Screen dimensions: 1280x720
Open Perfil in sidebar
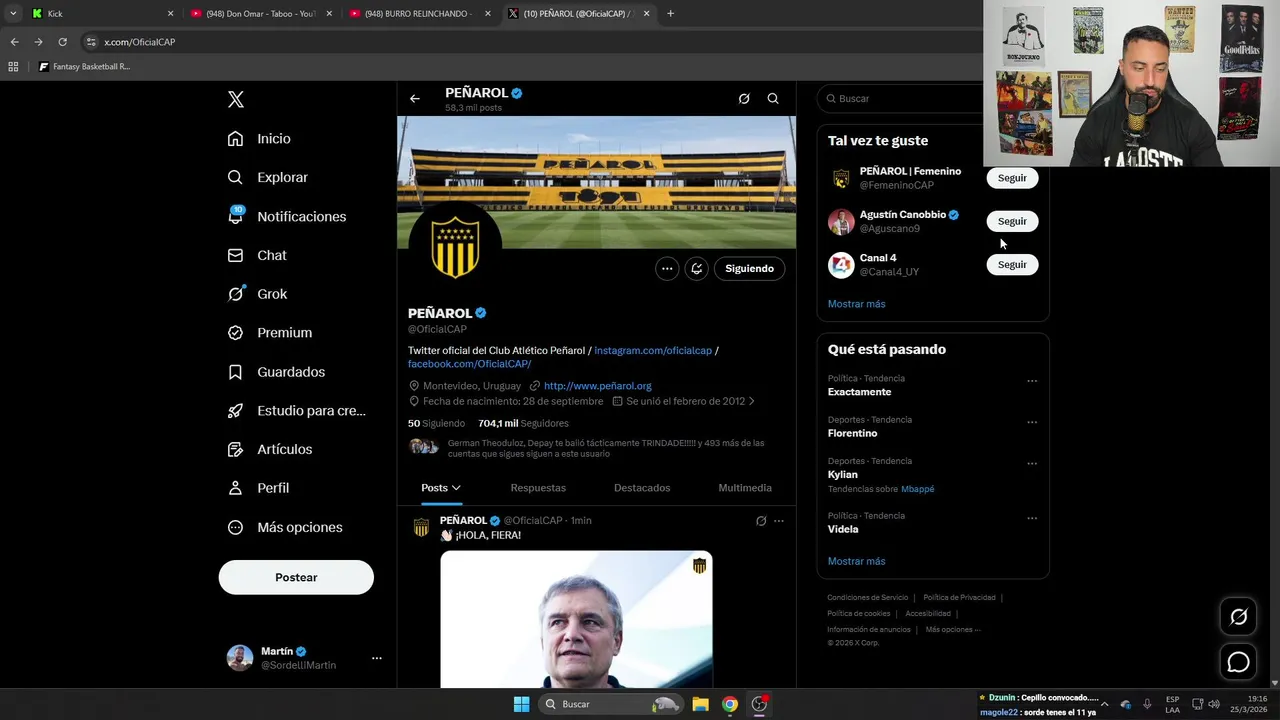(258, 488)
